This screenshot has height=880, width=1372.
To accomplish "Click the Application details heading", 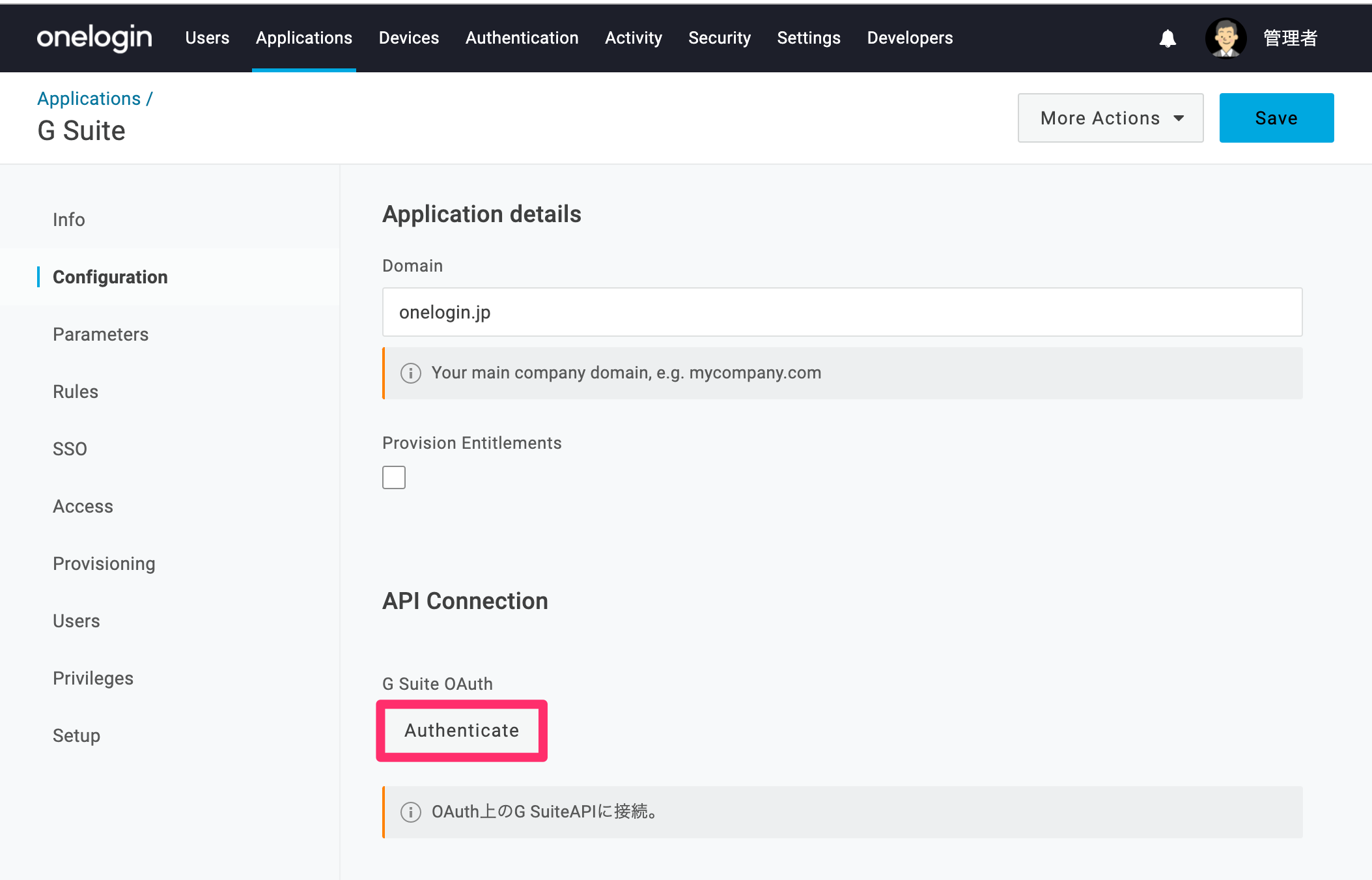I will point(482,214).
